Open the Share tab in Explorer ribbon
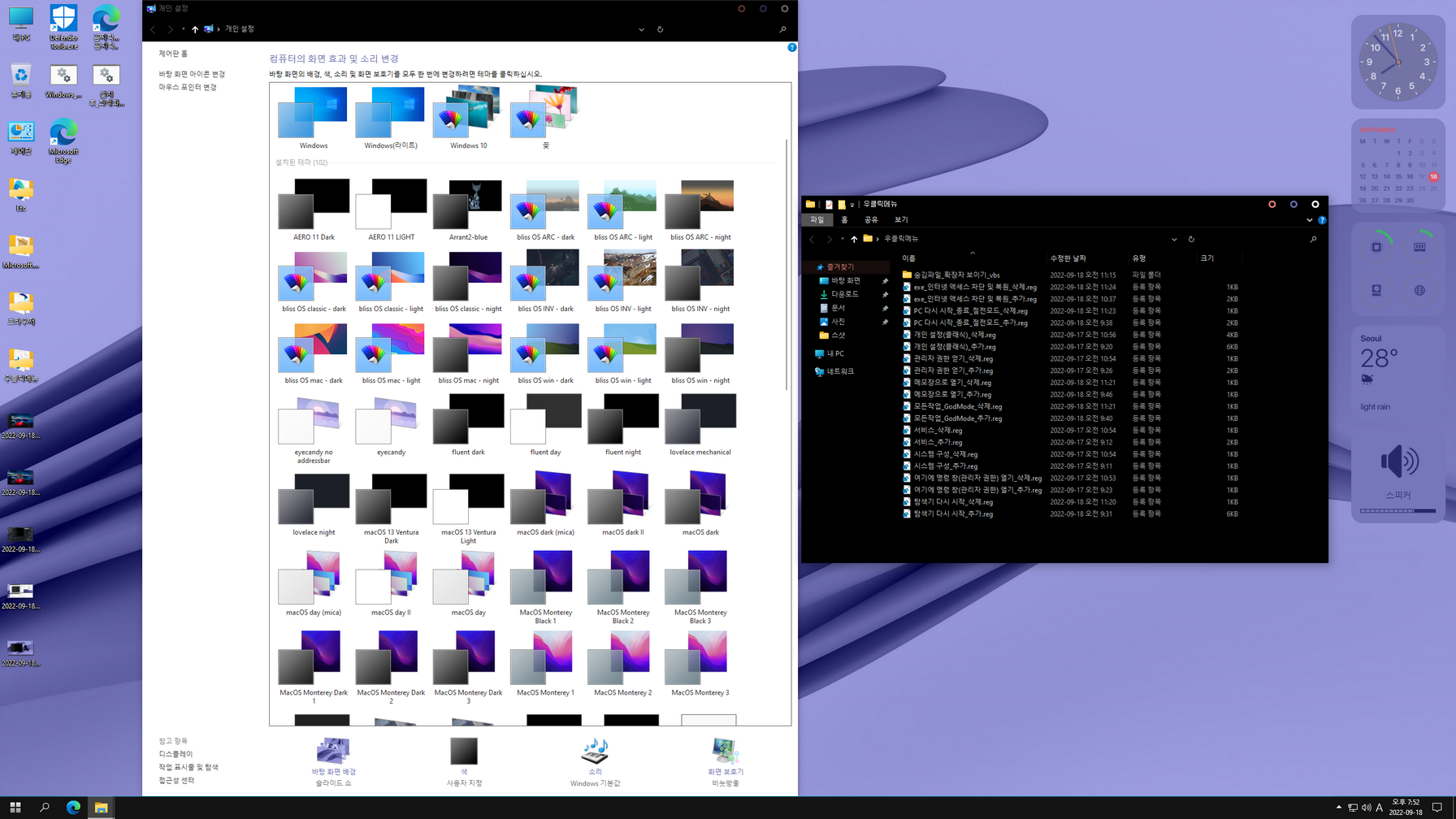 [871, 219]
